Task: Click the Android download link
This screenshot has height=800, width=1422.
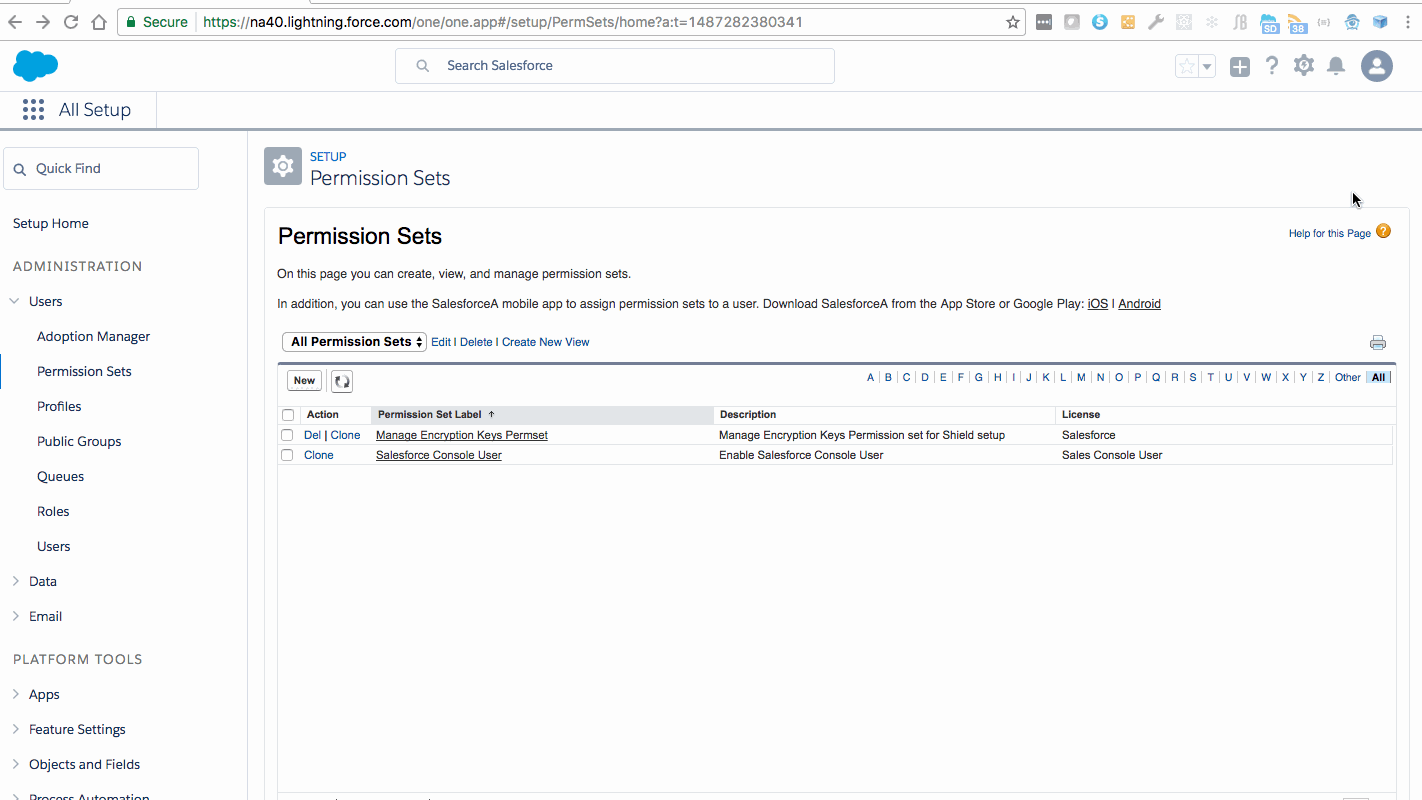Action: coord(1139,304)
